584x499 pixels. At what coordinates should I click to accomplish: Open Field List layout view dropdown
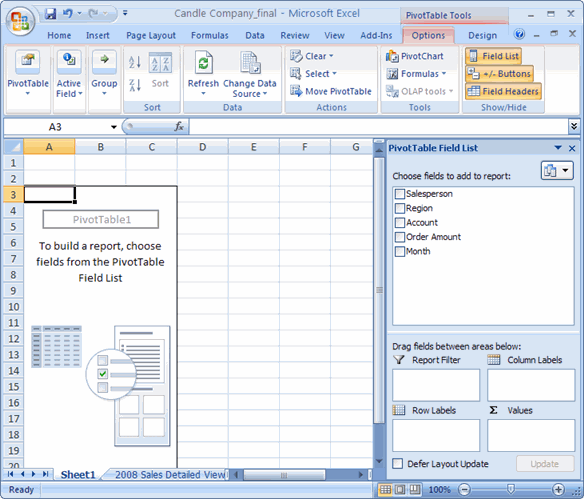pyautogui.click(x=557, y=171)
